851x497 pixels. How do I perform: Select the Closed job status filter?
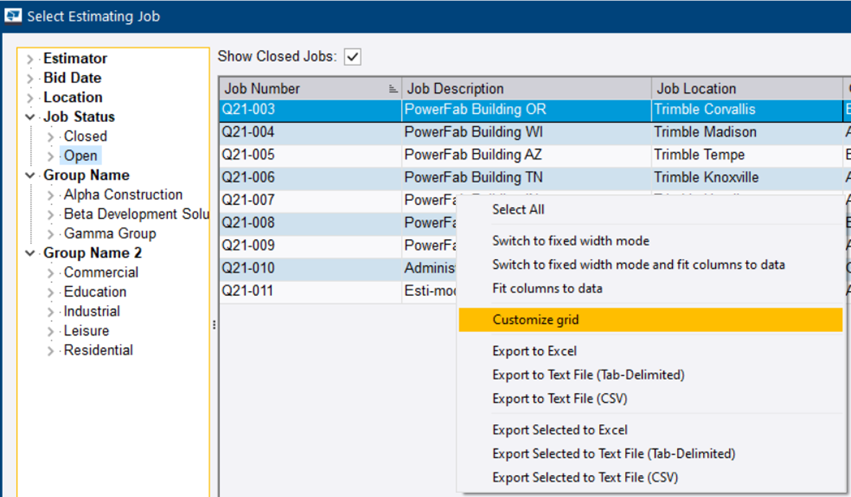coord(85,136)
